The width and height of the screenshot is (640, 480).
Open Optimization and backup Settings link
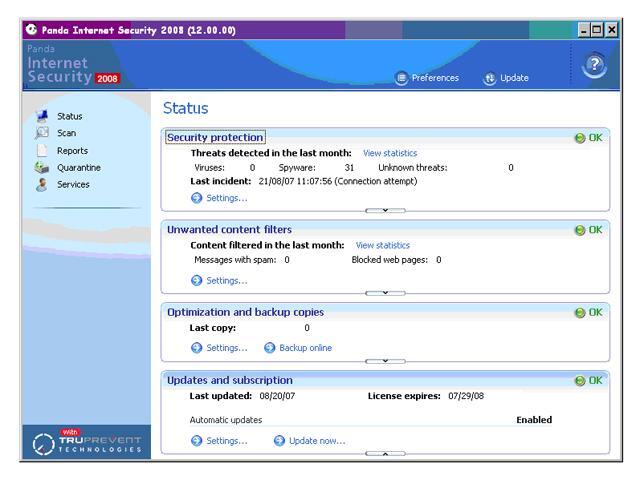pos(227,348)
